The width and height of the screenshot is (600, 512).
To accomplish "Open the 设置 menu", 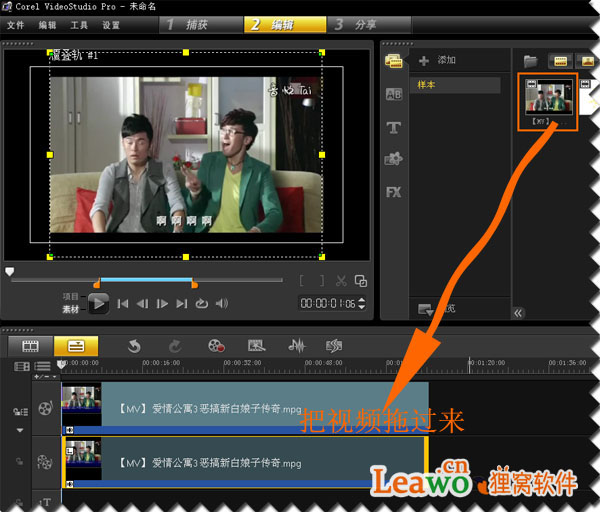I will pos(111,25).
